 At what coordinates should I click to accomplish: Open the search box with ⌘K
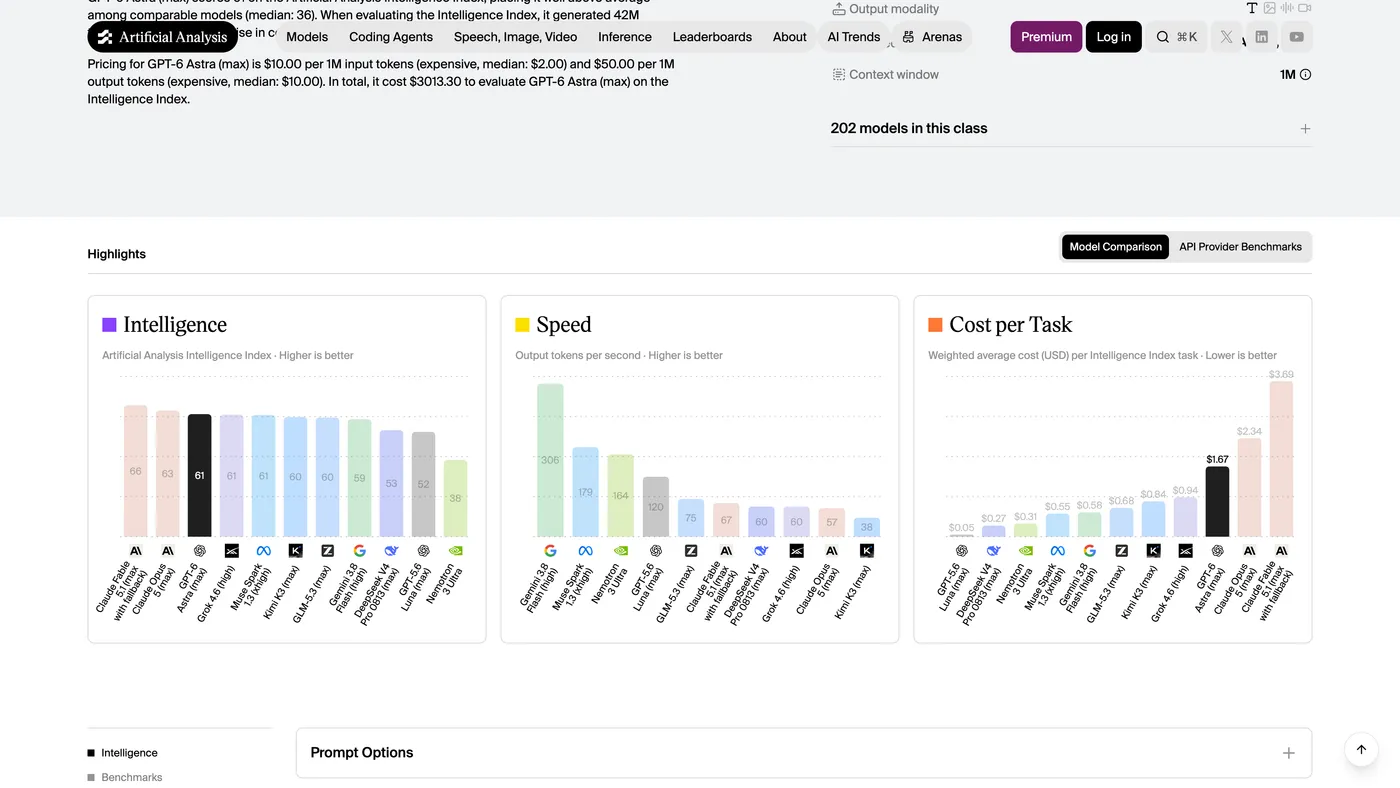tap(1176, 37)
